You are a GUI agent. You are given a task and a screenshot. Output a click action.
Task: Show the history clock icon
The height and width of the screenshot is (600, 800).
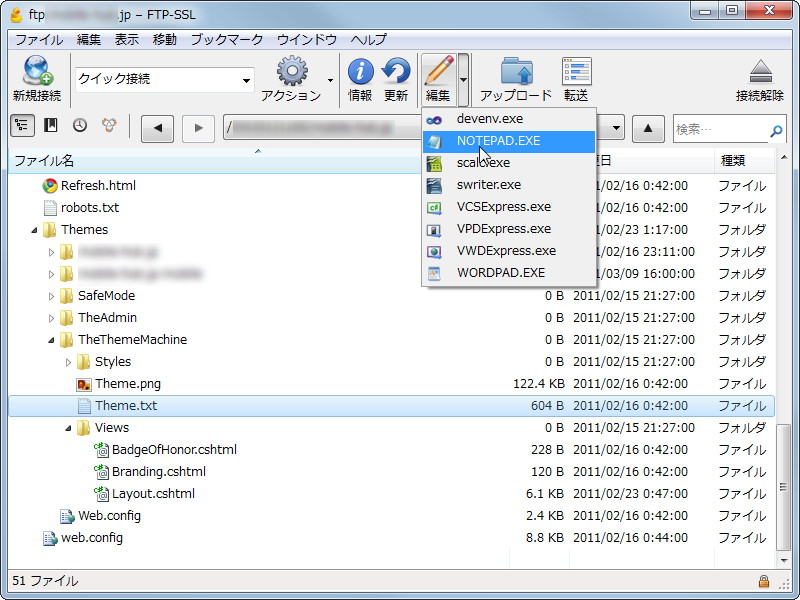[80, 125]
